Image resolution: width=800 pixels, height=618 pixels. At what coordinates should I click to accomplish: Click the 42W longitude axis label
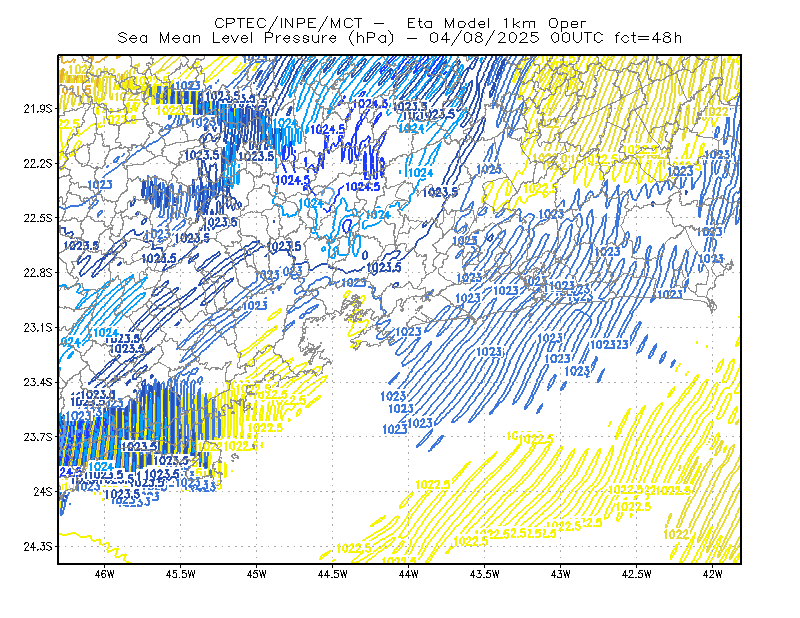[x=713, y=574]
